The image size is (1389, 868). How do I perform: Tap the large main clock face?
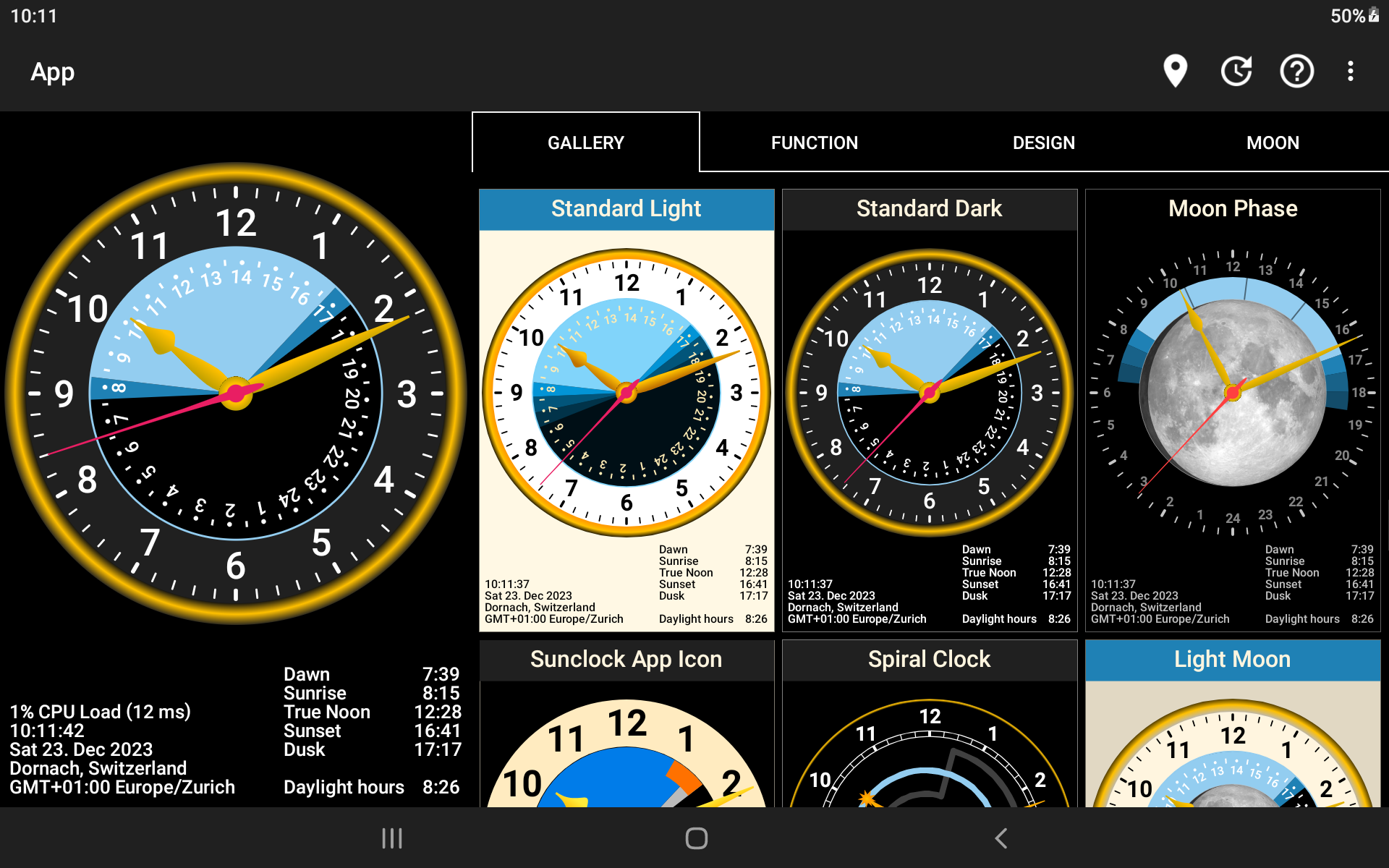236,393
